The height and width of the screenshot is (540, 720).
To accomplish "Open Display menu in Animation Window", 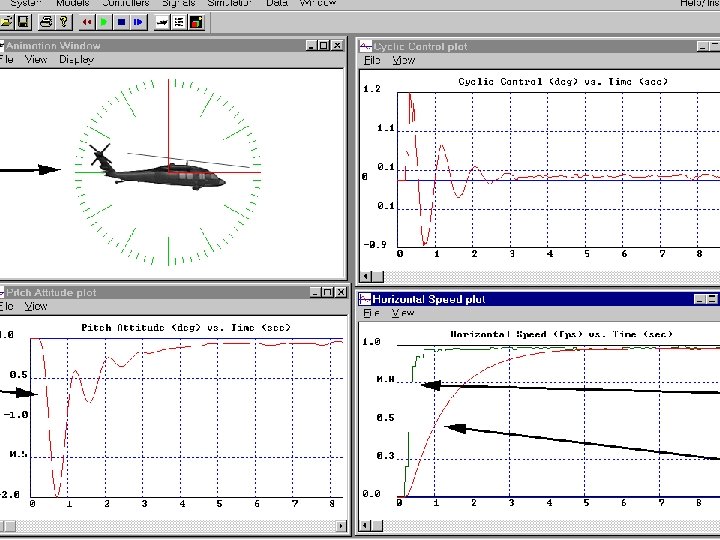I will pyautogui.click(x=76, y=60).
